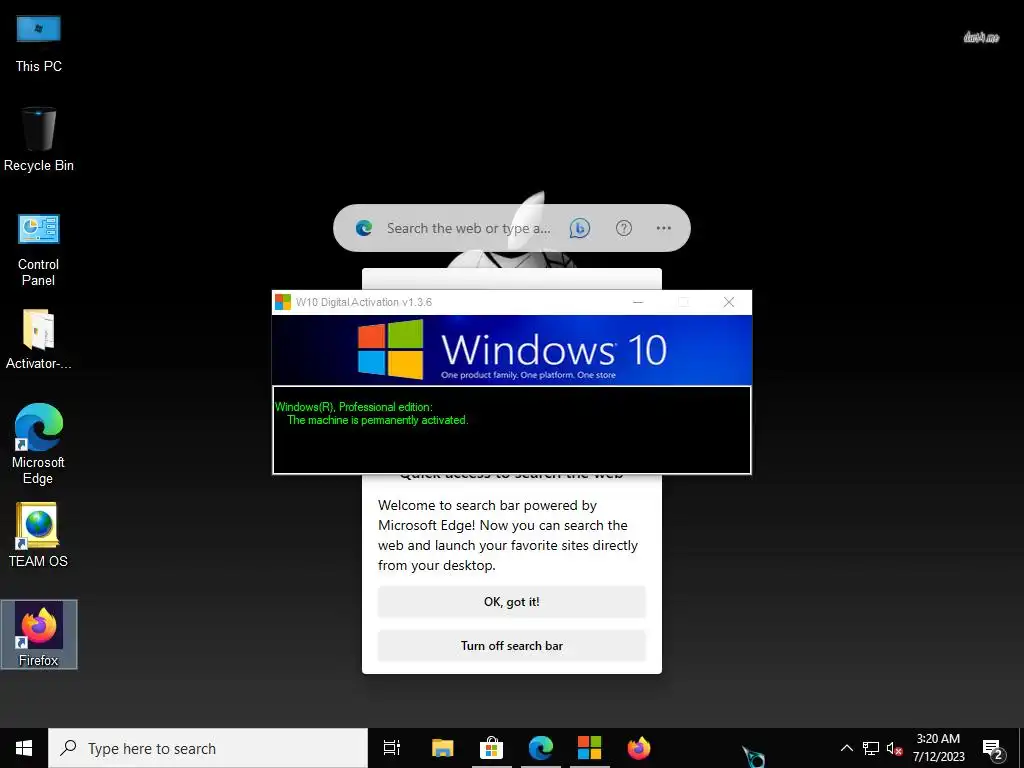Viewport: 1024px width, 768px height.
Task: Open Microsoft Edge from the taskbar
Action: point(541,748)
